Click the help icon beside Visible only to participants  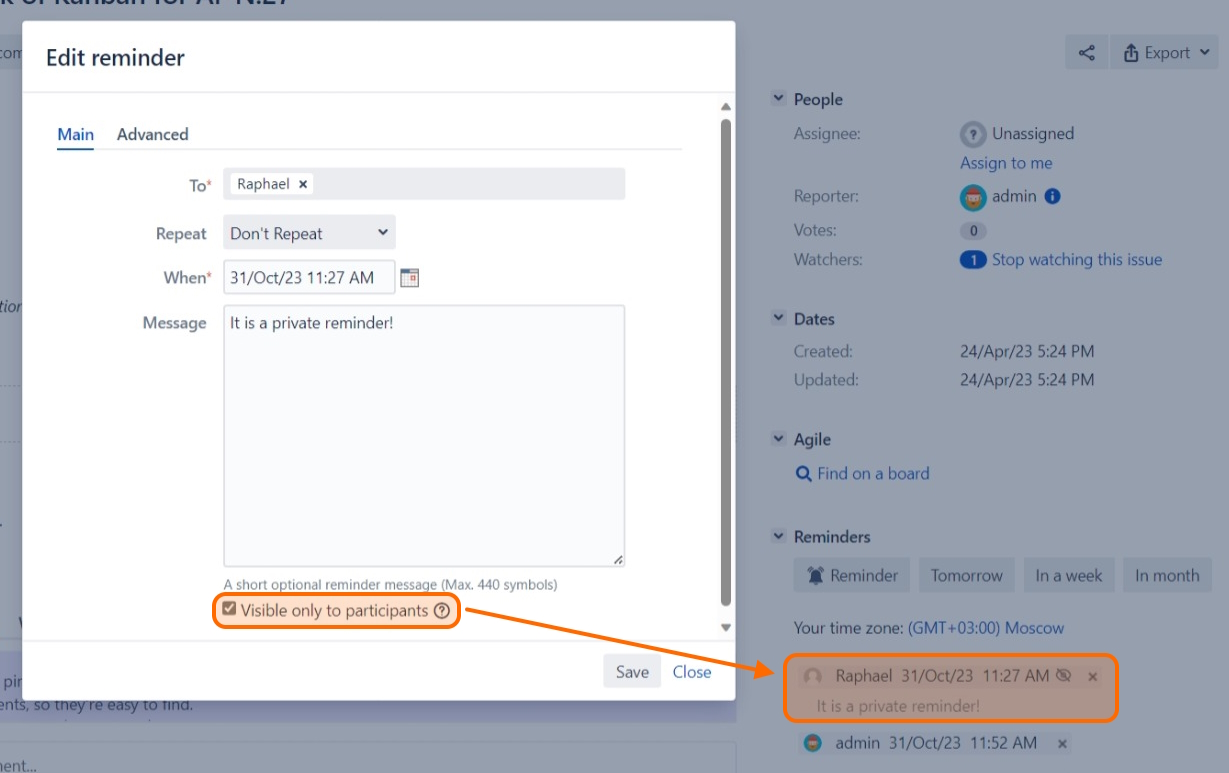click(442, 611)
